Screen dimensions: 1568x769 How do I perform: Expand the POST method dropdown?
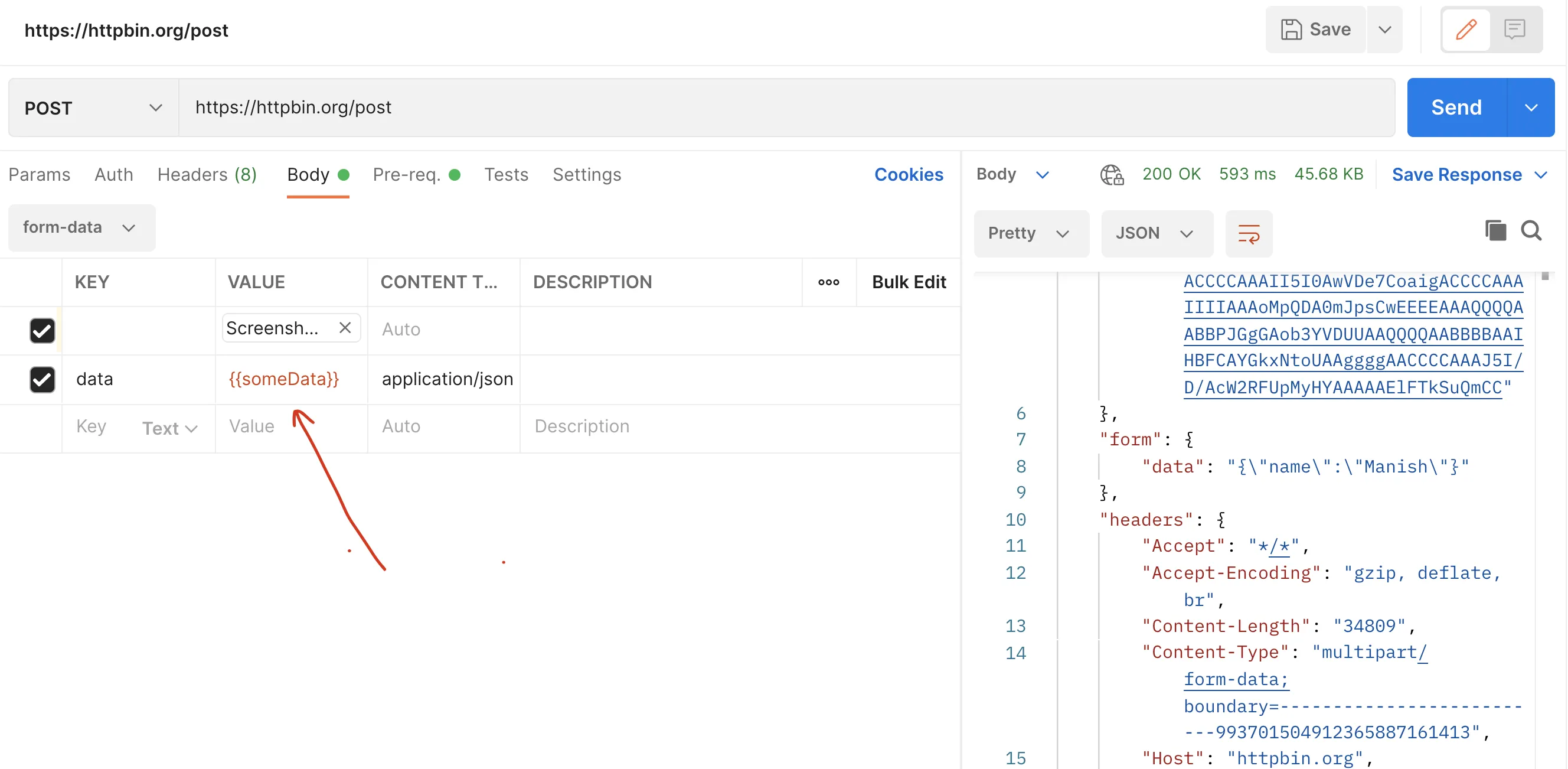pos(94,107)
